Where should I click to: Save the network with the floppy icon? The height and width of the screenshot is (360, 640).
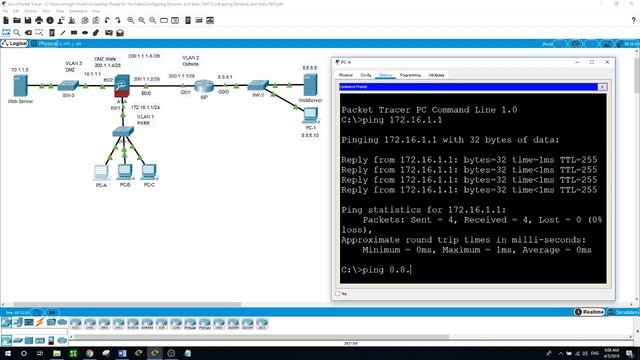point(28,20)
